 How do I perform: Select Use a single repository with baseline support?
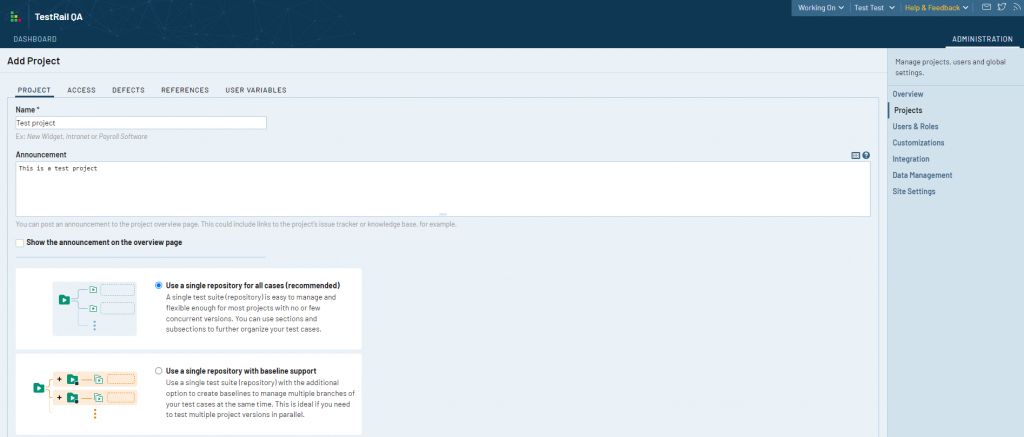click(159, 371)
